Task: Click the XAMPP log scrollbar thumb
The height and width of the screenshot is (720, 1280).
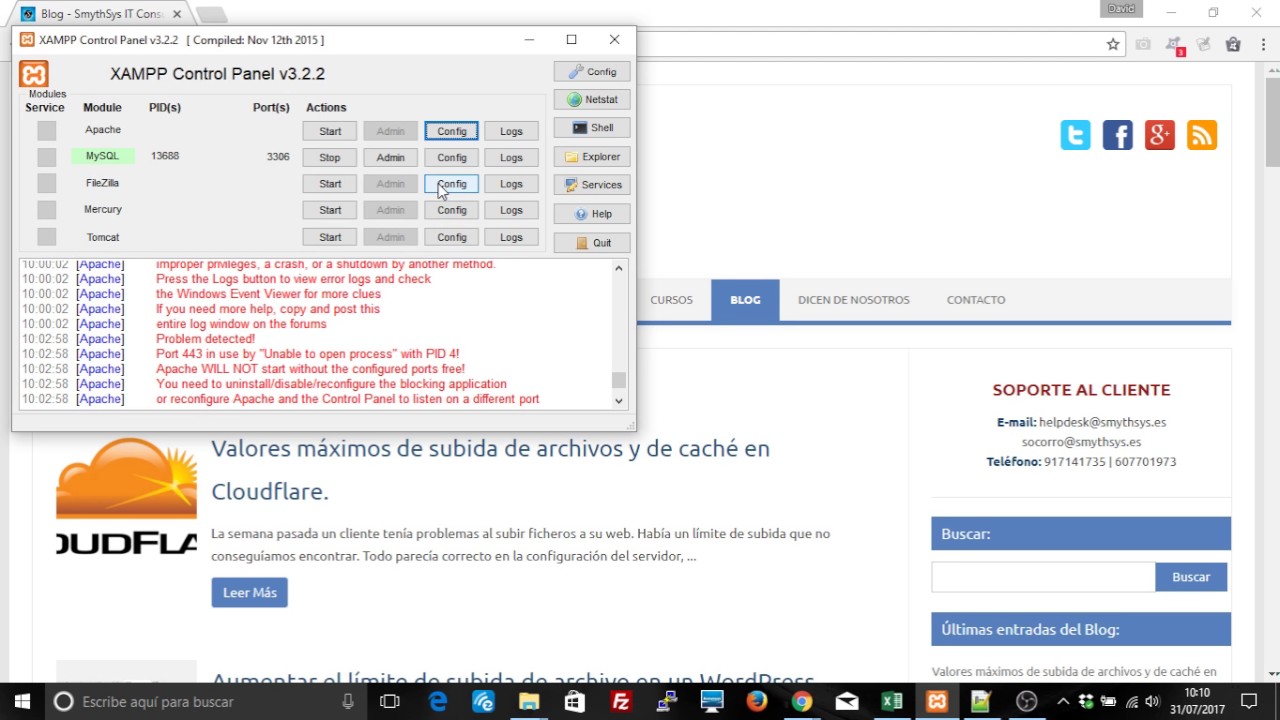Action: [x=619, y=380]
